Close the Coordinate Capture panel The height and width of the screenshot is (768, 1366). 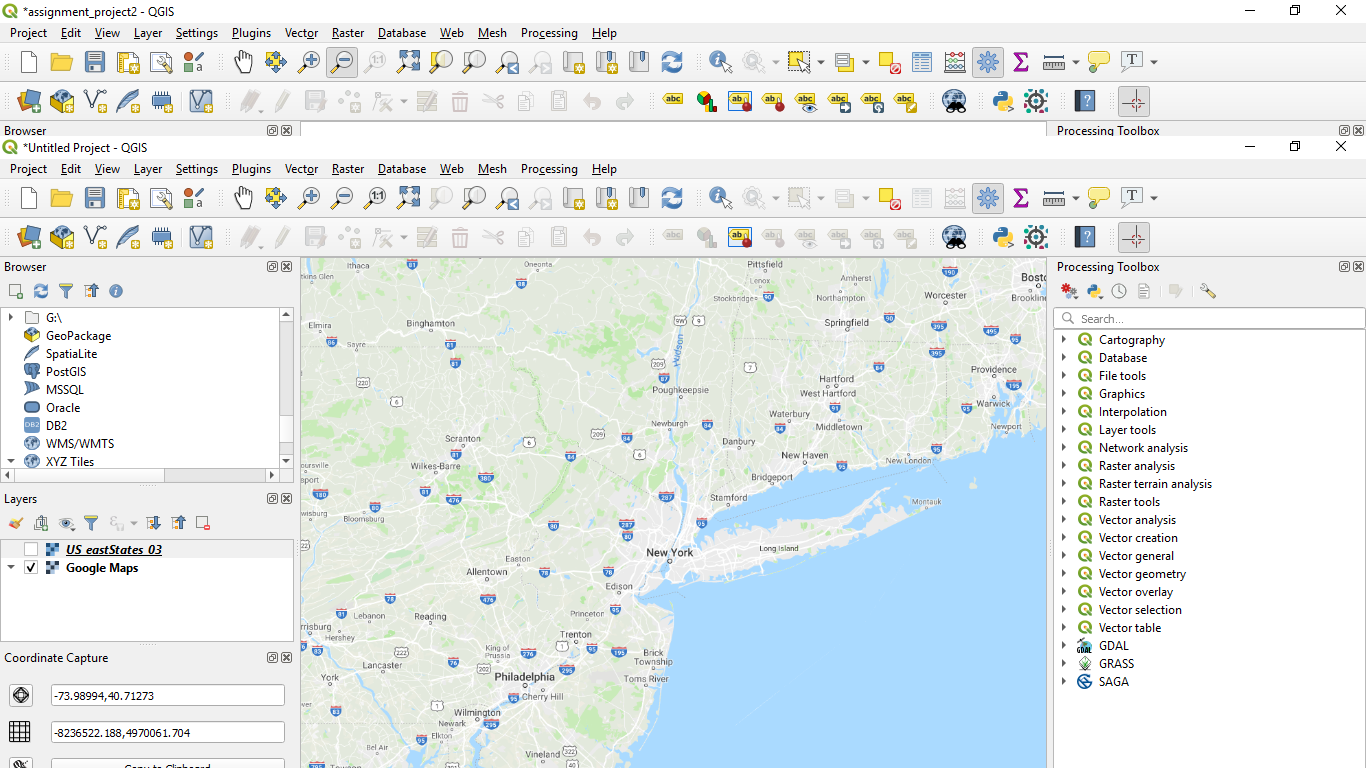[287, 657]
